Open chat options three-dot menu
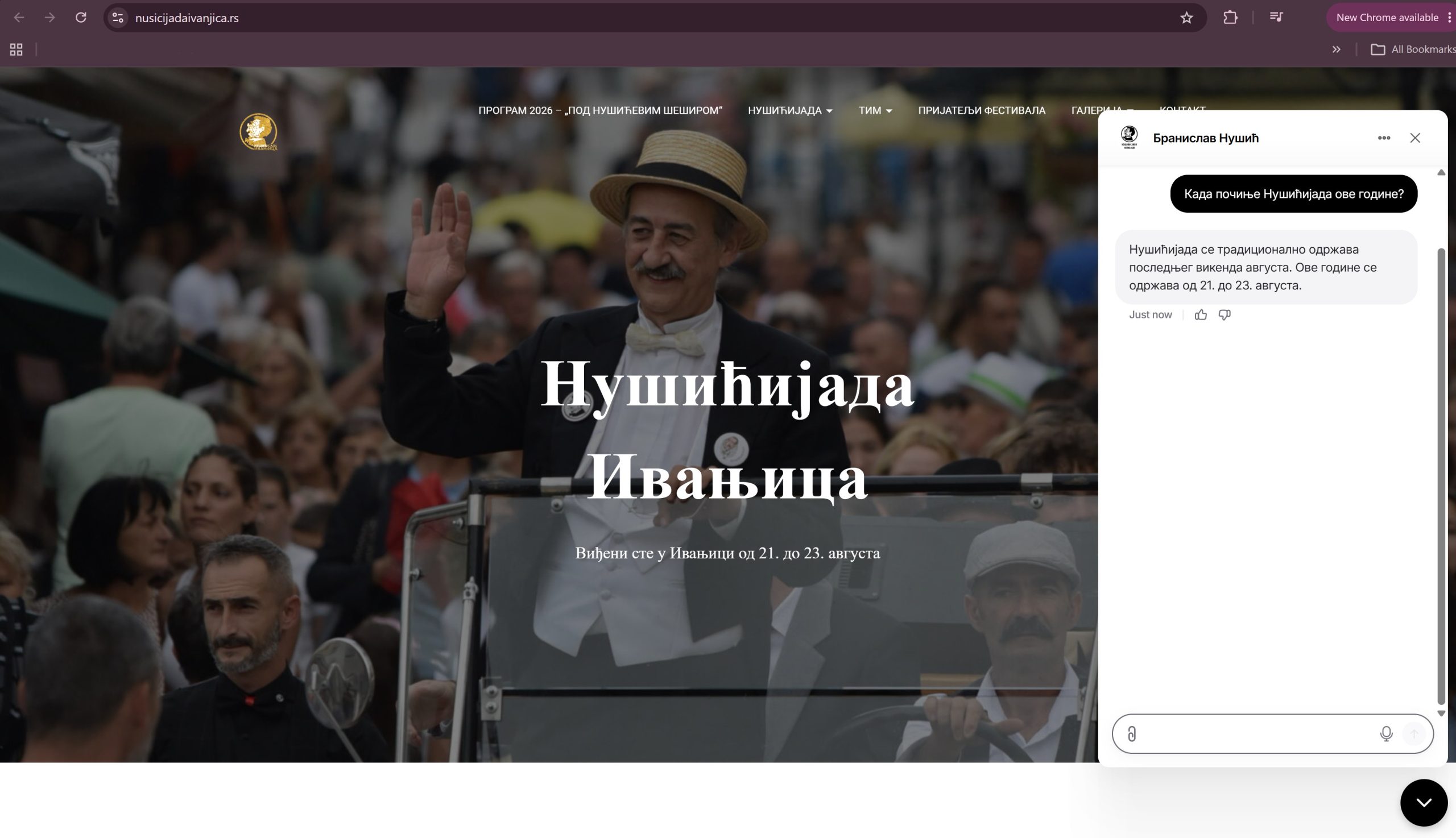This screenshot has height=838, width=1456. (x=1383, y=138)
